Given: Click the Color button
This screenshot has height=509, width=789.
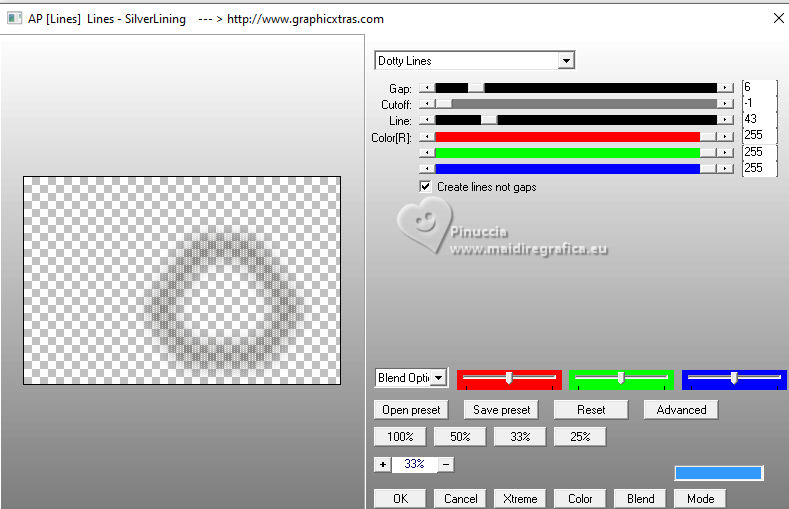Looking at the screenshot, I should (x=580, y=498).
